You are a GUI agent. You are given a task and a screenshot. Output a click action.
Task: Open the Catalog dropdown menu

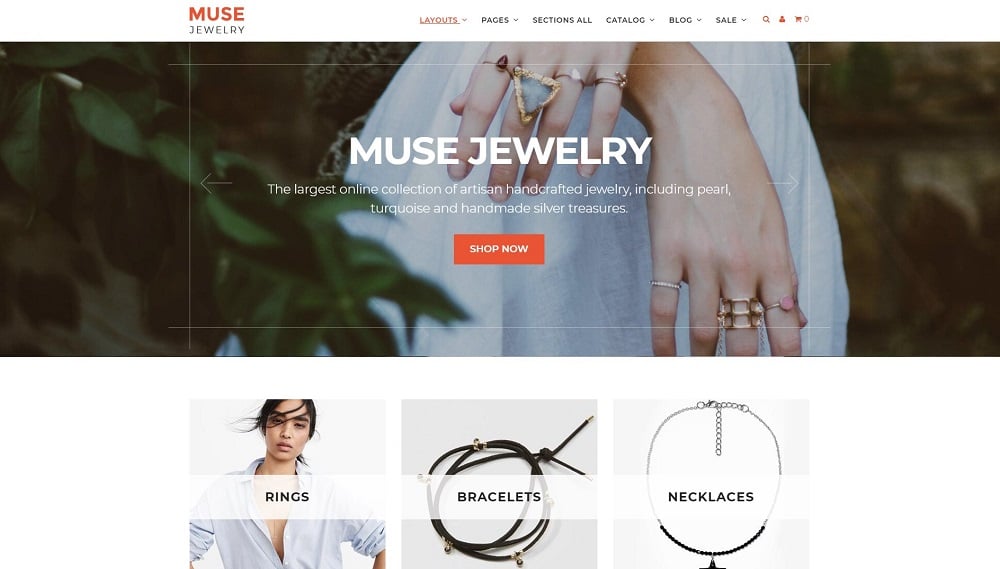pyautogui.click(x=630, y=20)
